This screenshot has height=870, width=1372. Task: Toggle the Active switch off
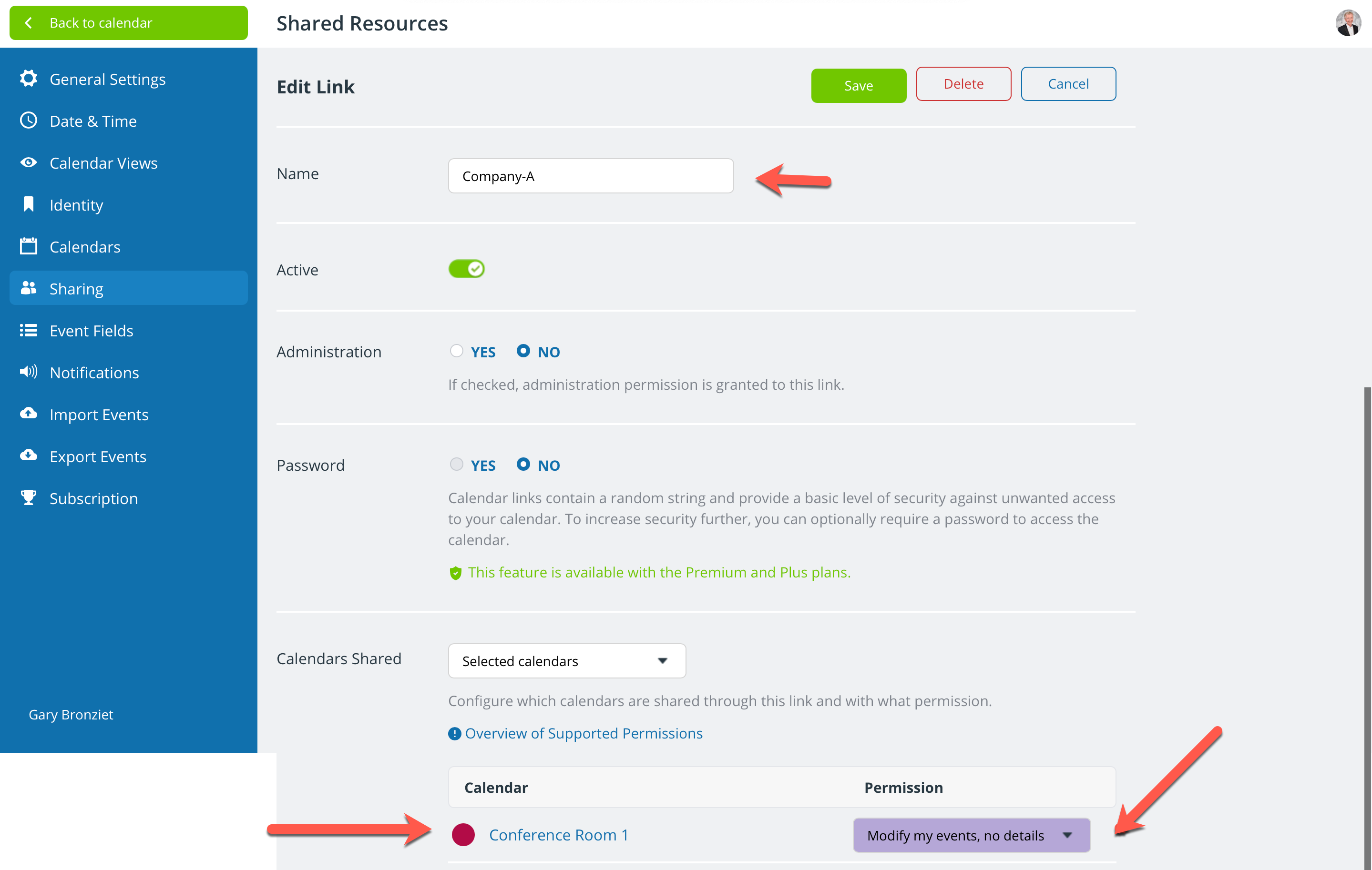[x=466, y=269]
